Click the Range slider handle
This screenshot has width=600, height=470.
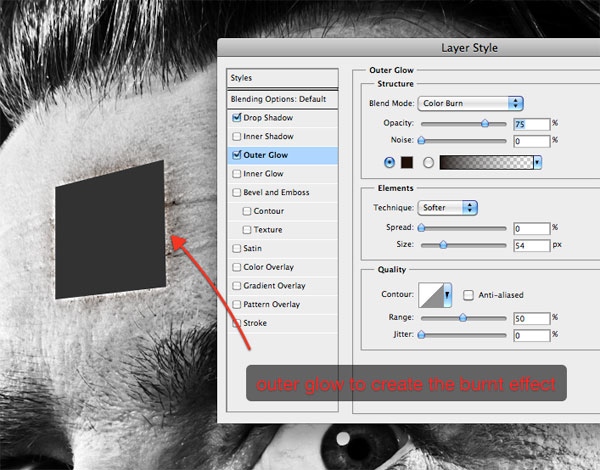pyautogui.click(x=463, y=318)
